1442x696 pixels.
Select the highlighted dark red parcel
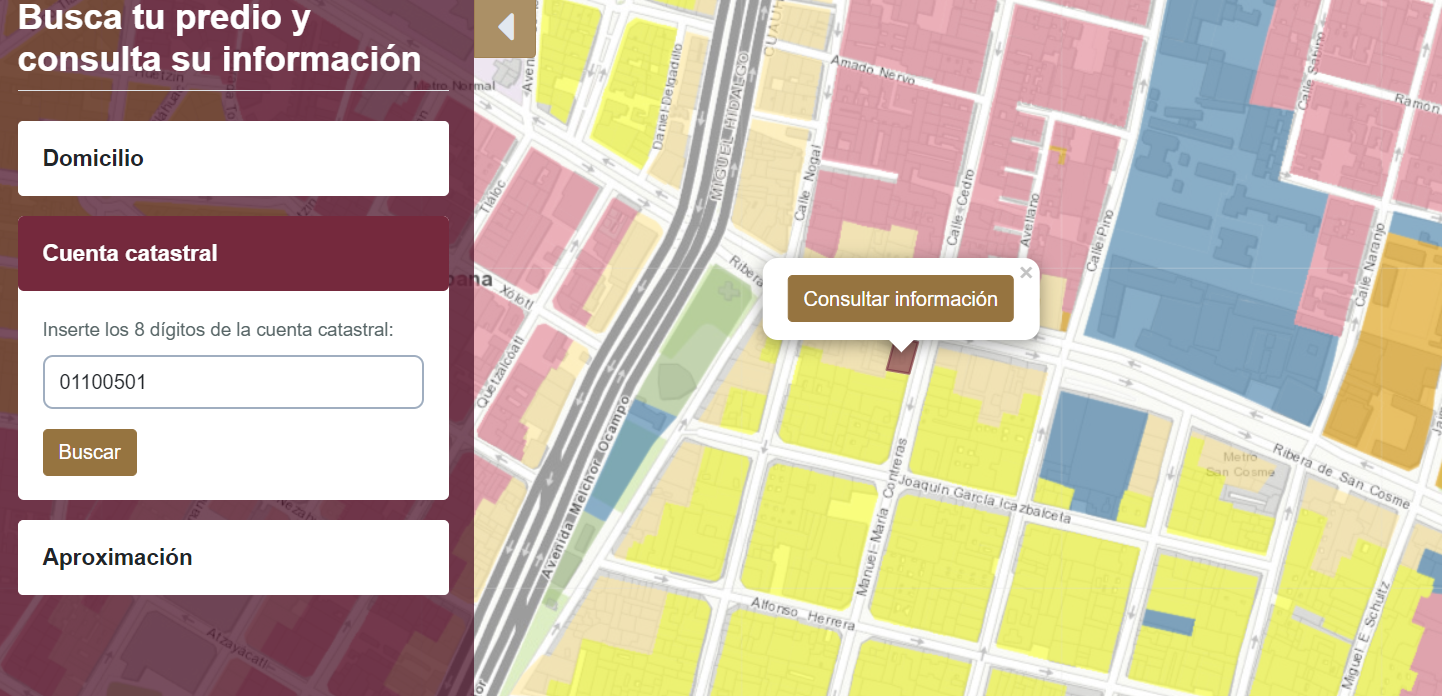pos(899,361)
